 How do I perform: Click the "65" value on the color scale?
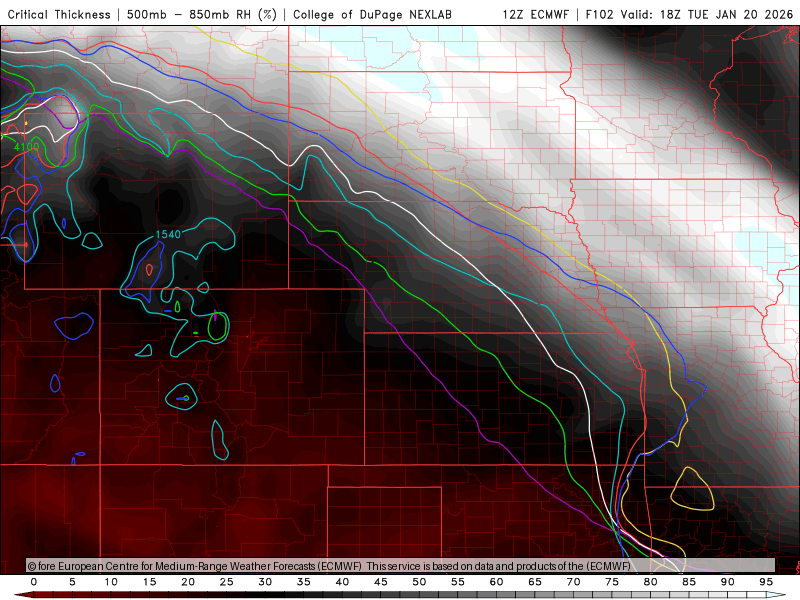(x=535, y=582)
